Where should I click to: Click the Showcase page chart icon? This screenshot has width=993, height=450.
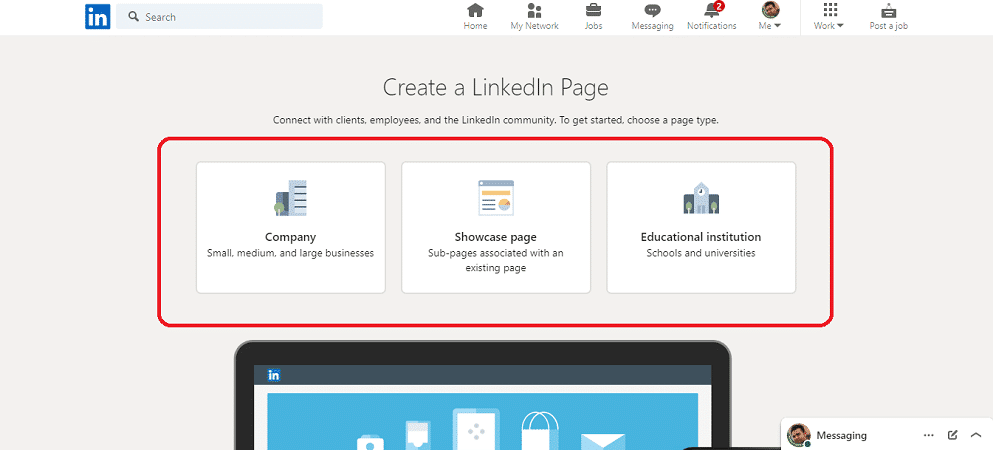pyautogui.click(x=496, y=198)
